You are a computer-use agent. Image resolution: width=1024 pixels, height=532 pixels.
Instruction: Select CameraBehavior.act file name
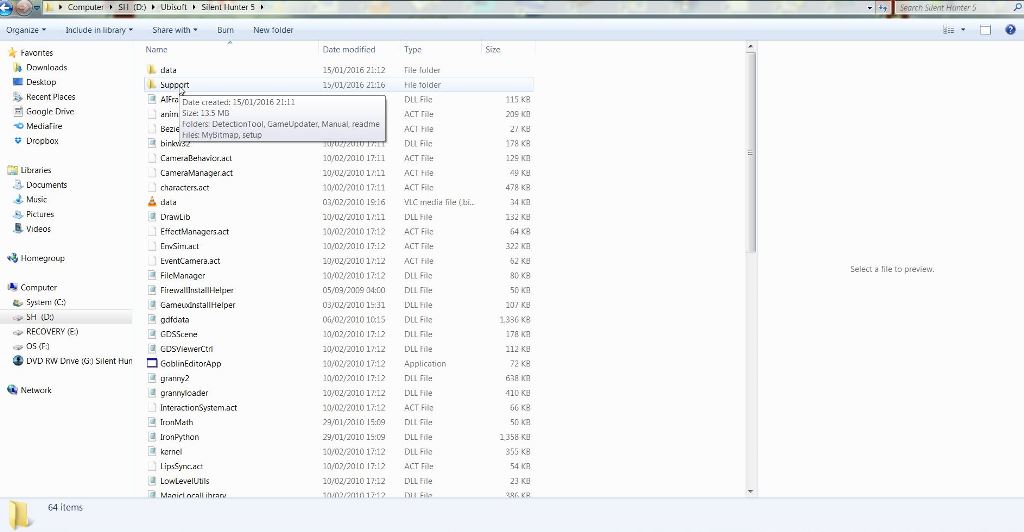coord(196,158)
